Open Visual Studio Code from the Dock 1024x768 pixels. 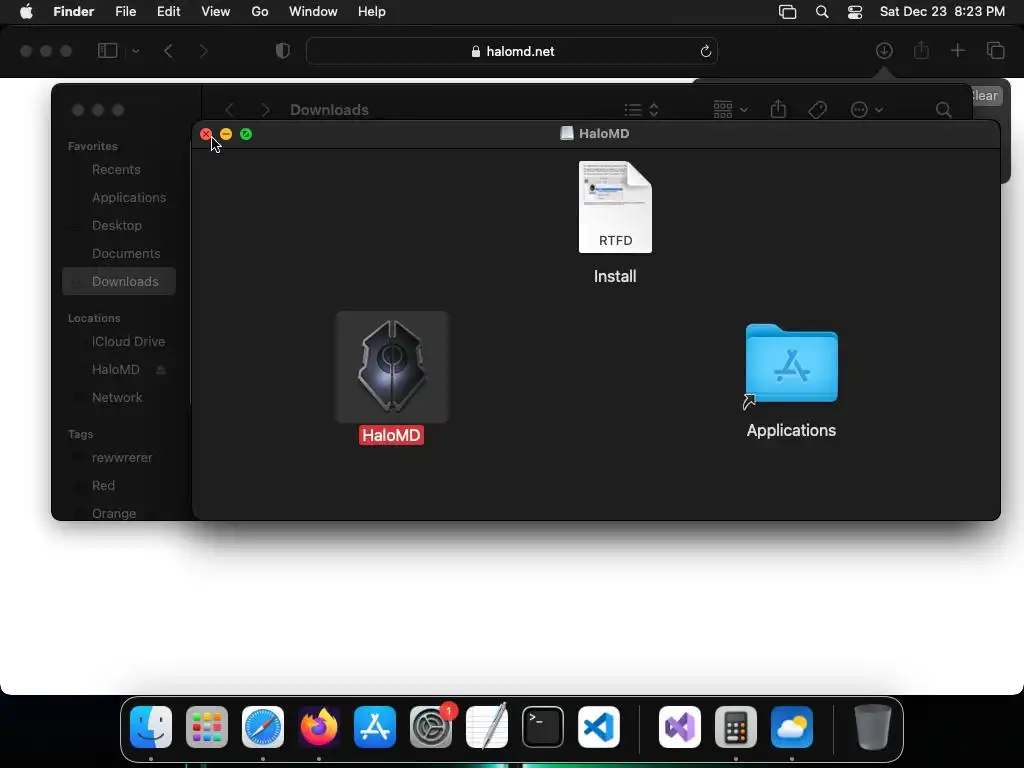pyautogui.click(x=599, y=727)
